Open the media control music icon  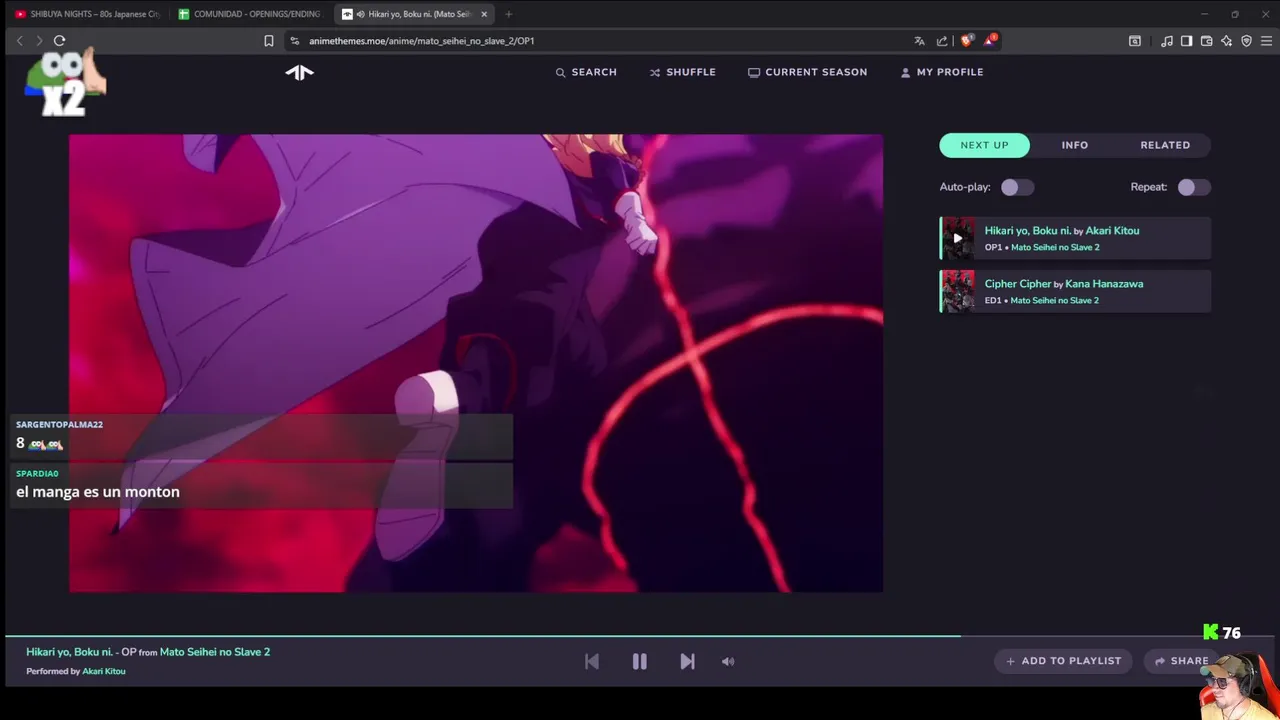[x=1167, y=41]
